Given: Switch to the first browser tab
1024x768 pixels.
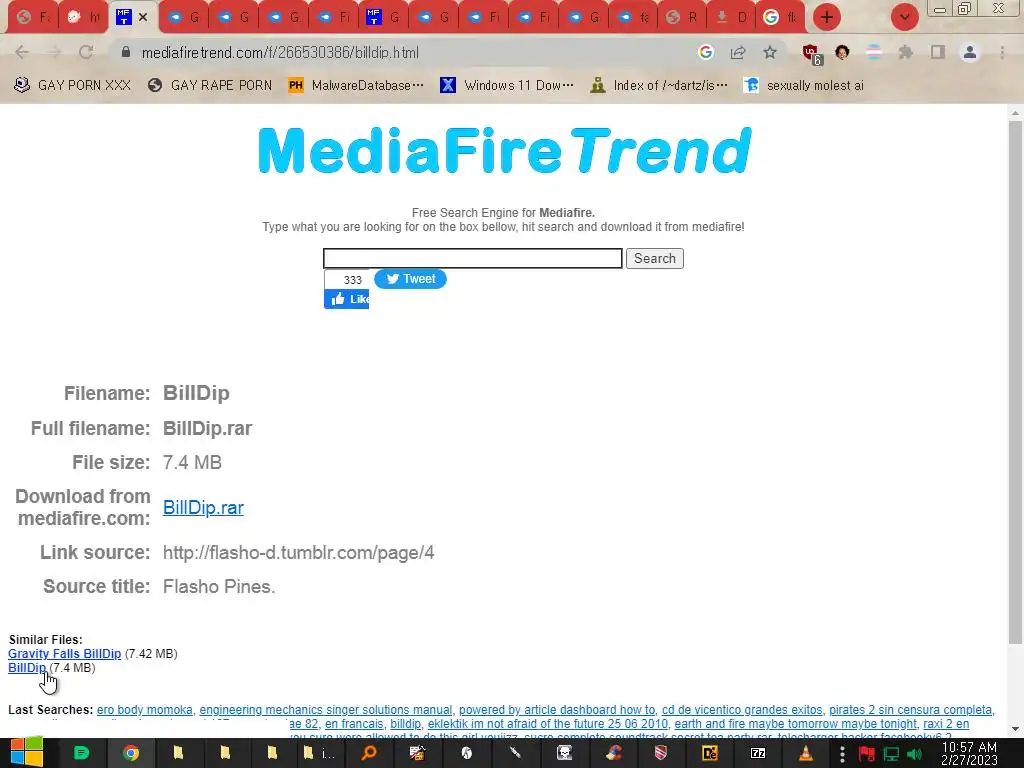Looking at the screenshot, I should click(x=33, y=17).
